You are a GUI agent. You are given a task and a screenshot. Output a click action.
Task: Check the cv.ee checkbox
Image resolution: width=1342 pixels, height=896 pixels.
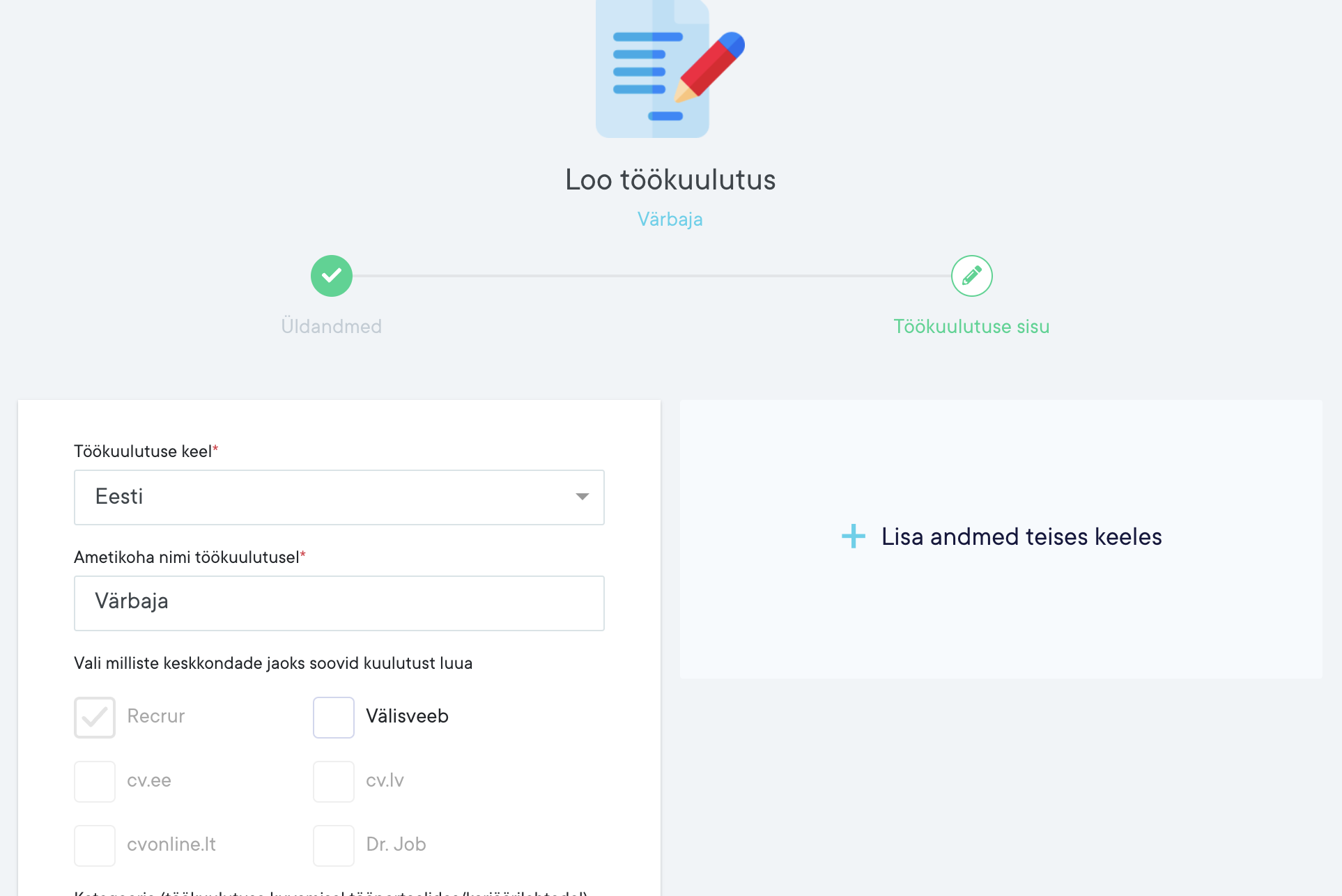pos(95,781)
